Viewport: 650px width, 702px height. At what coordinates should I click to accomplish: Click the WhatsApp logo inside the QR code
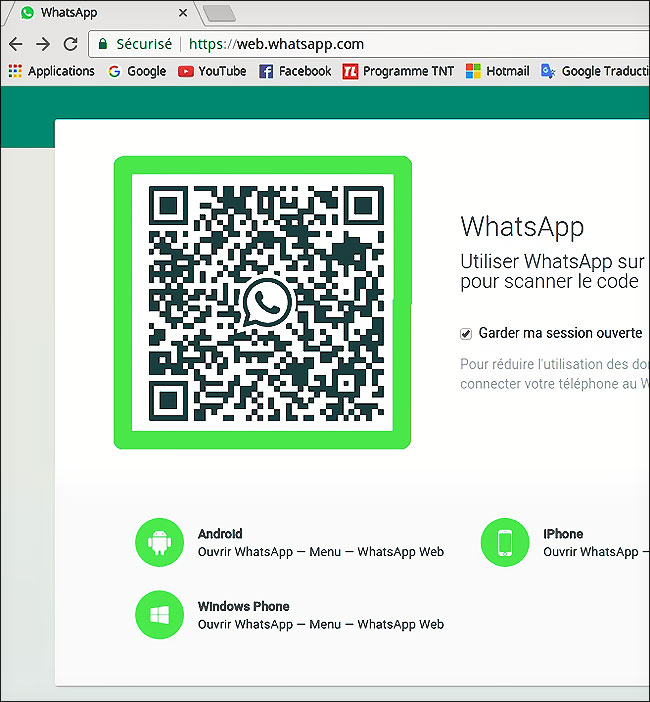[267, 303]
